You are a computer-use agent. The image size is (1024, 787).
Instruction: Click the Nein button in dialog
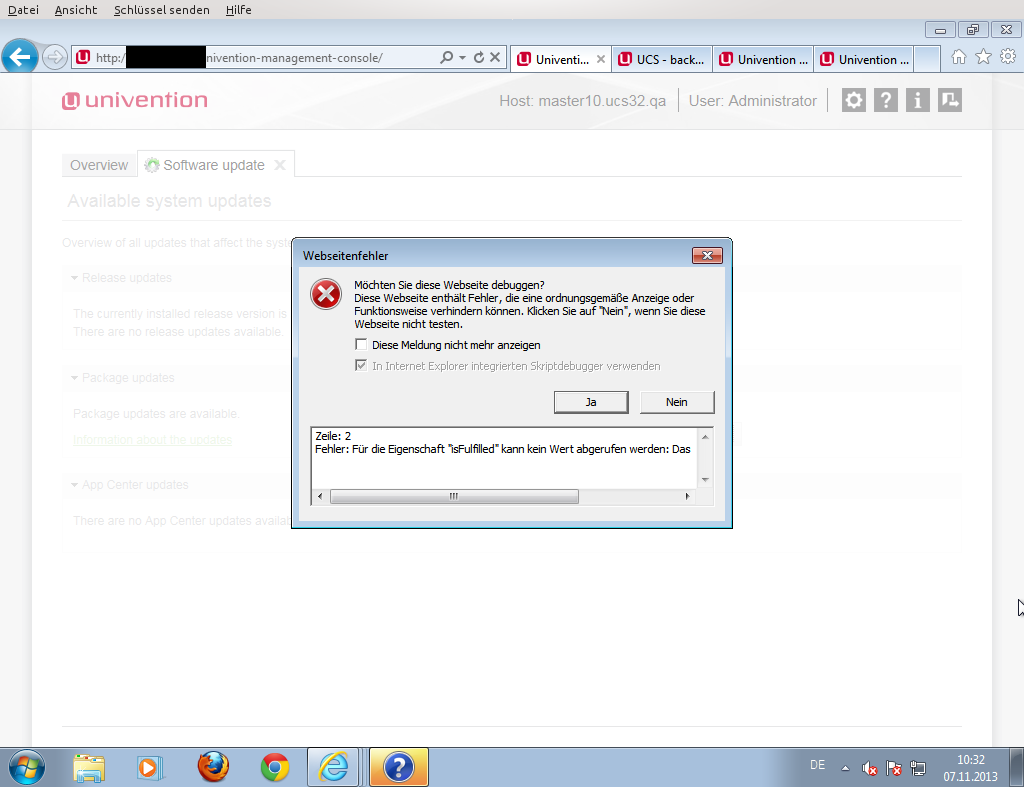(x=677, y=401)
